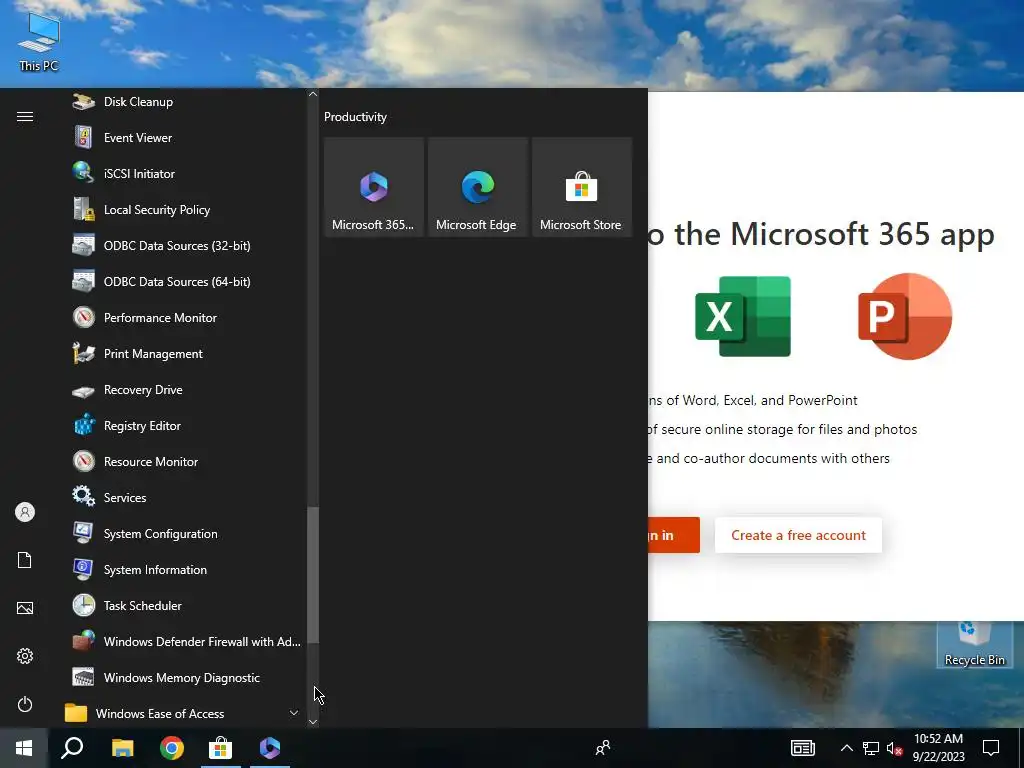Click the Excel logo in Microsoft 365 window

743,317
